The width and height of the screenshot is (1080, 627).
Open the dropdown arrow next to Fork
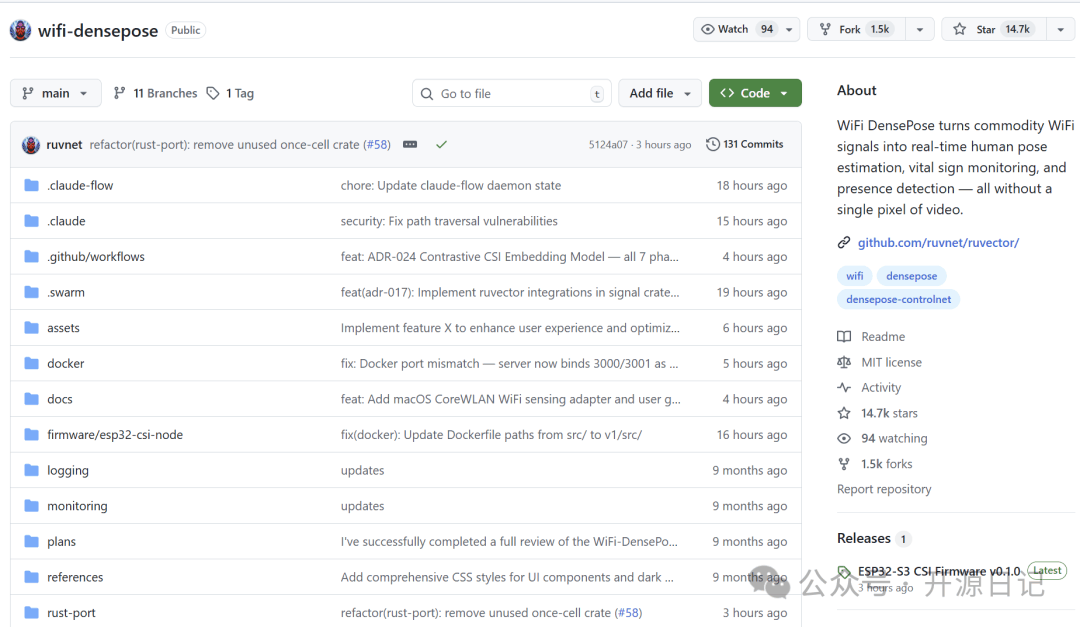[919, 30]
